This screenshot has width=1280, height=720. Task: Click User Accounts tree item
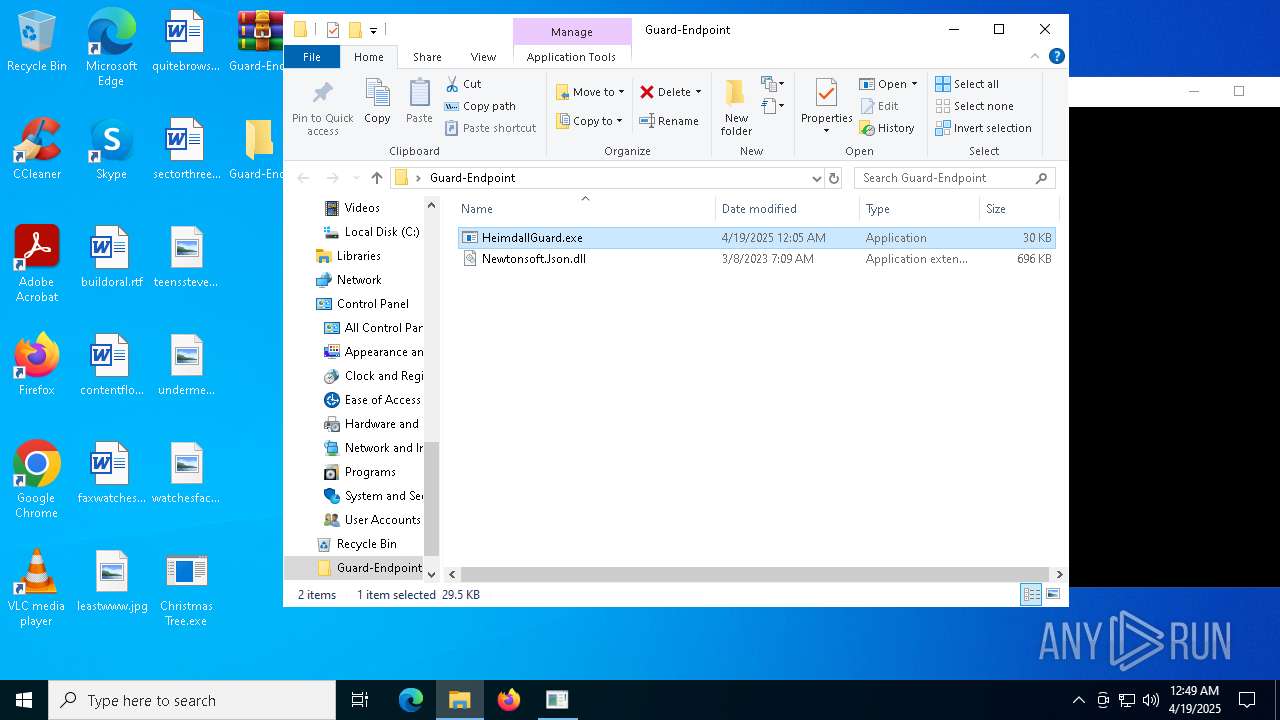click(373, 520)
